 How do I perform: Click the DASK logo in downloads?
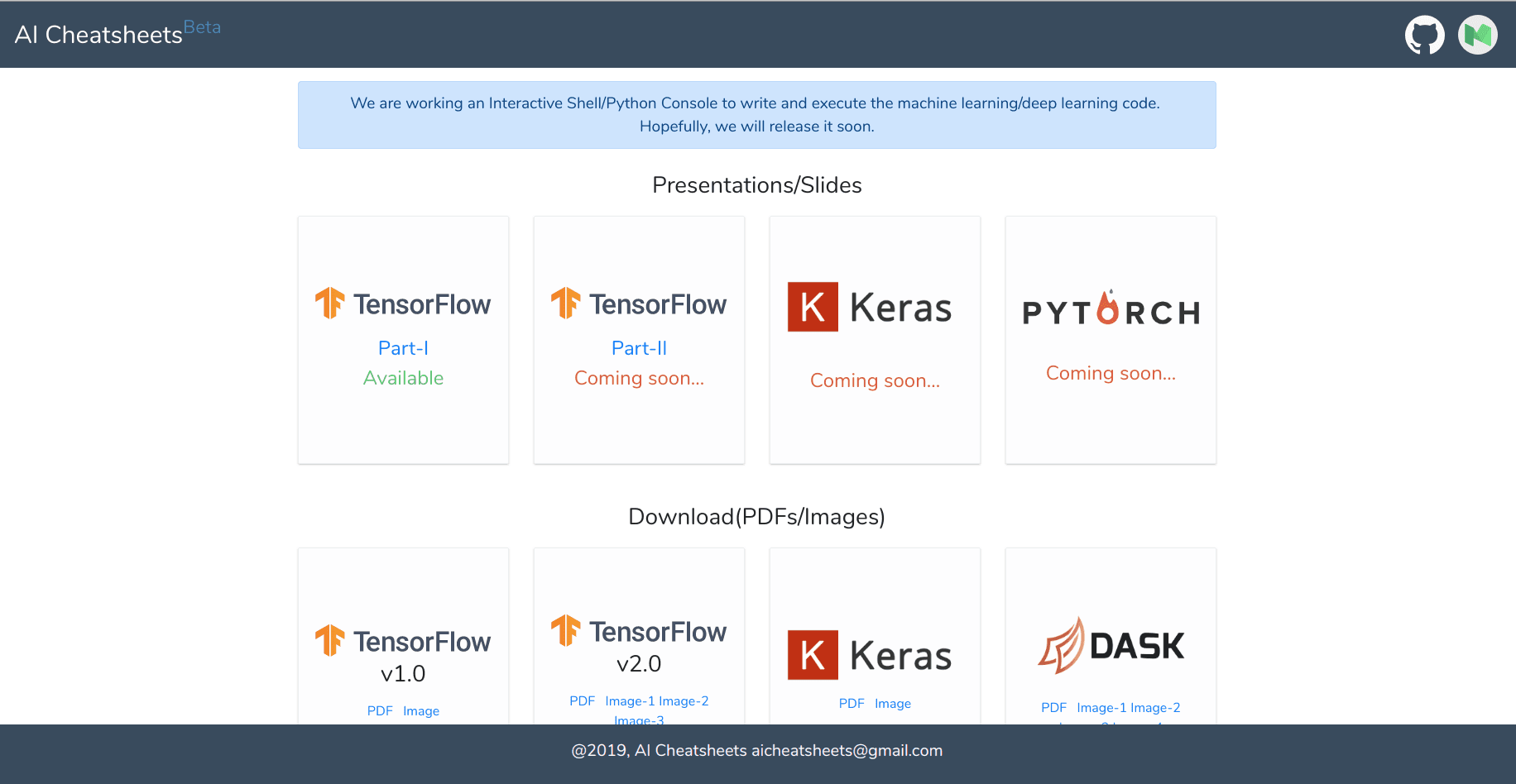[1111, 645]
